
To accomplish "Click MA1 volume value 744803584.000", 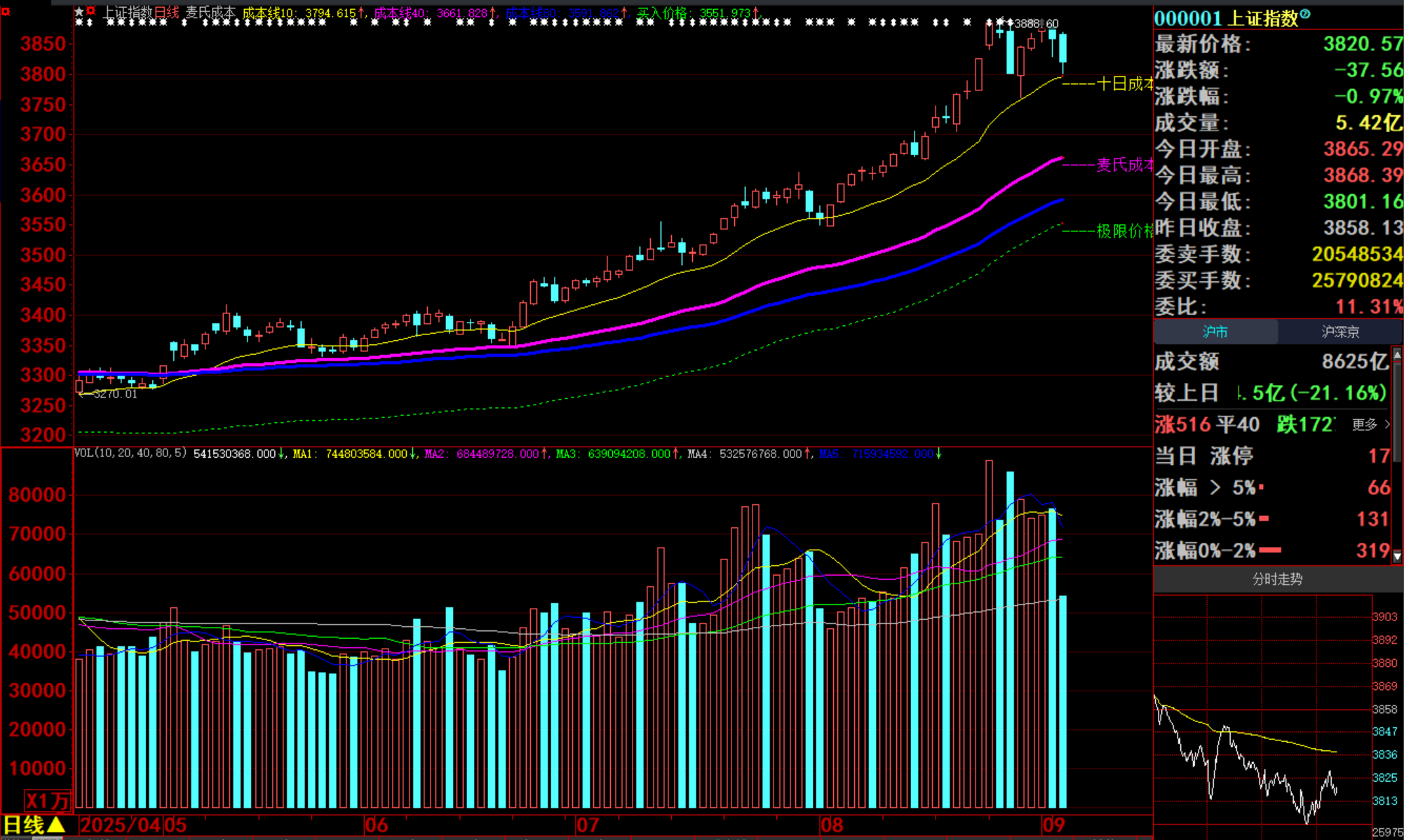I will pyautogui.click(x=366, y=454).
